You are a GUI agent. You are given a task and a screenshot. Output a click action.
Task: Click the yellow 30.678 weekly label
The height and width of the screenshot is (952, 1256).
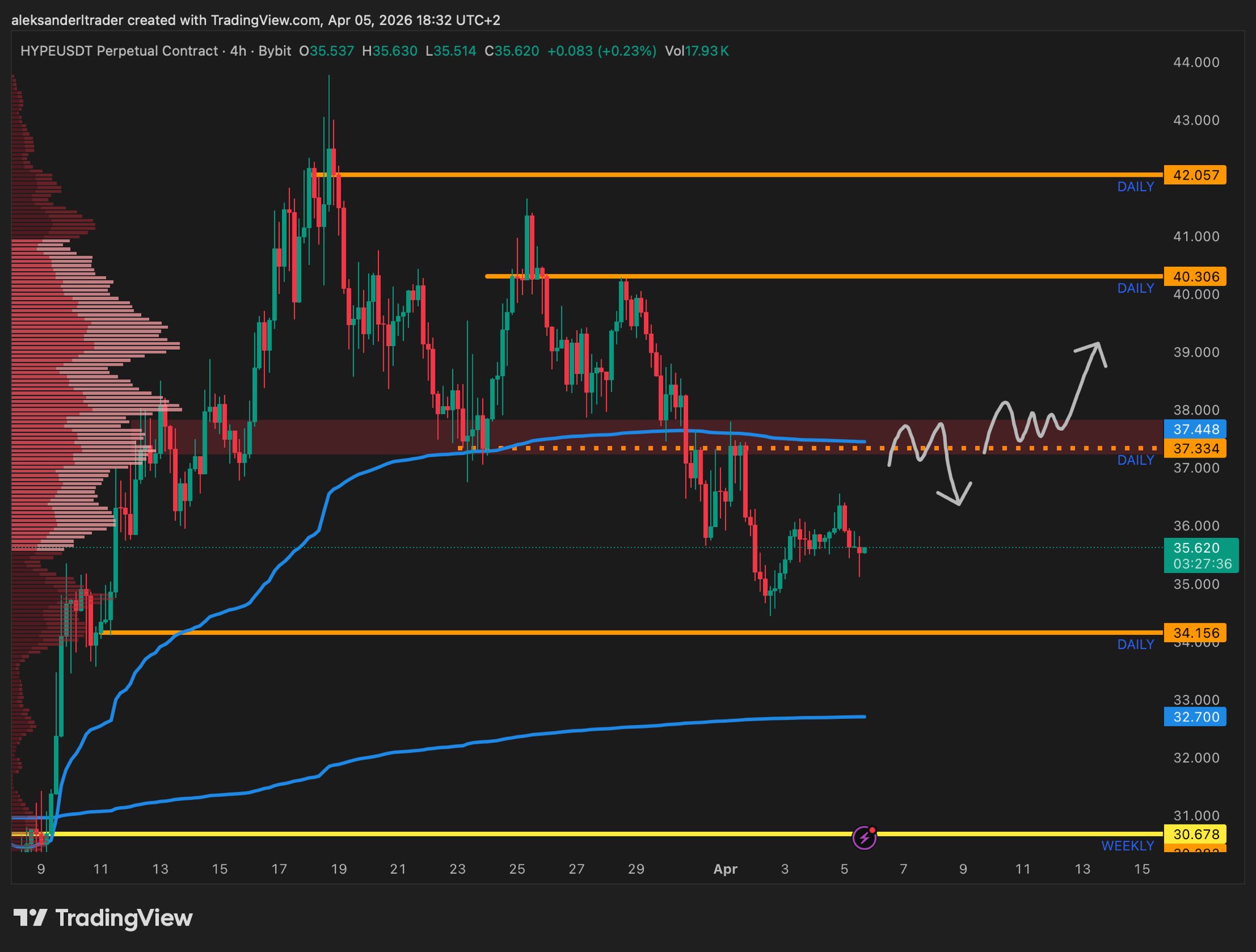coord(1195,834)
